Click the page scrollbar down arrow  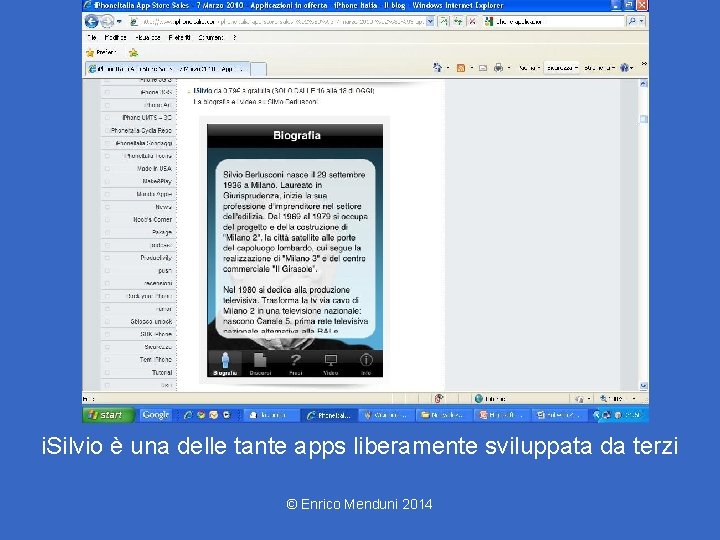click(643, 386)
